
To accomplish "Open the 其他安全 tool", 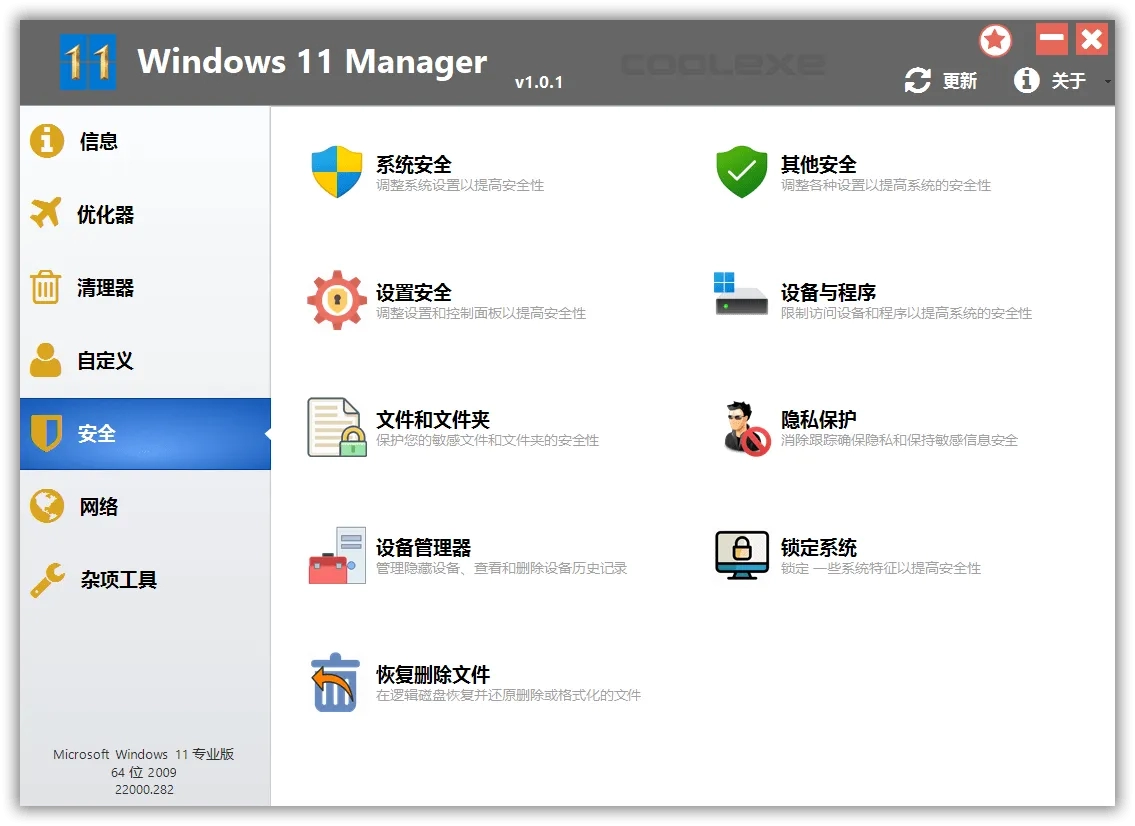I will [819, 165].
